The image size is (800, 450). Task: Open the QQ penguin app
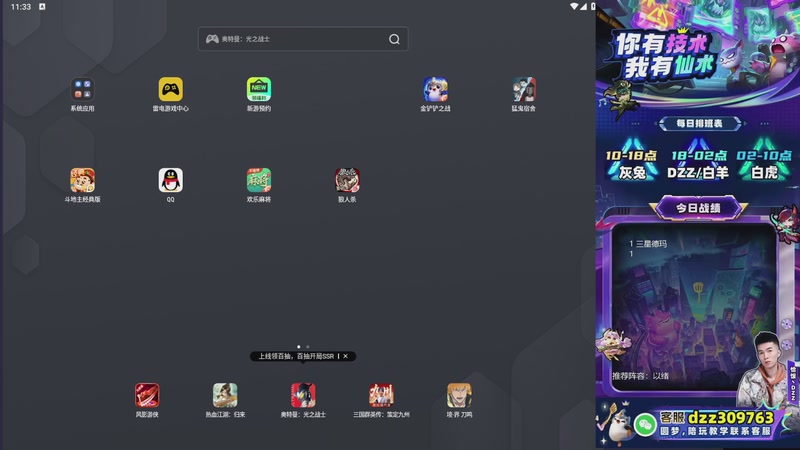click(170, 180)
